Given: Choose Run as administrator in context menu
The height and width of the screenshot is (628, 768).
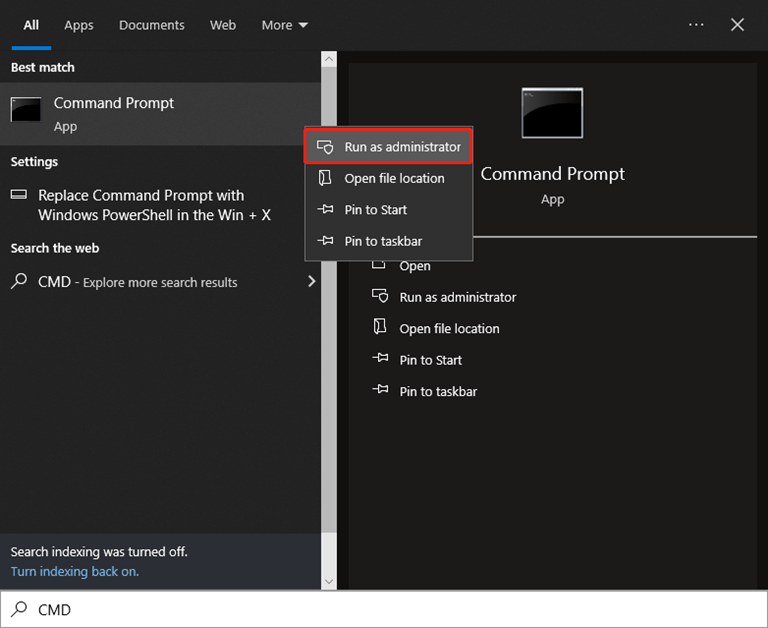Looking at the screenshot, I should (388, 146).
